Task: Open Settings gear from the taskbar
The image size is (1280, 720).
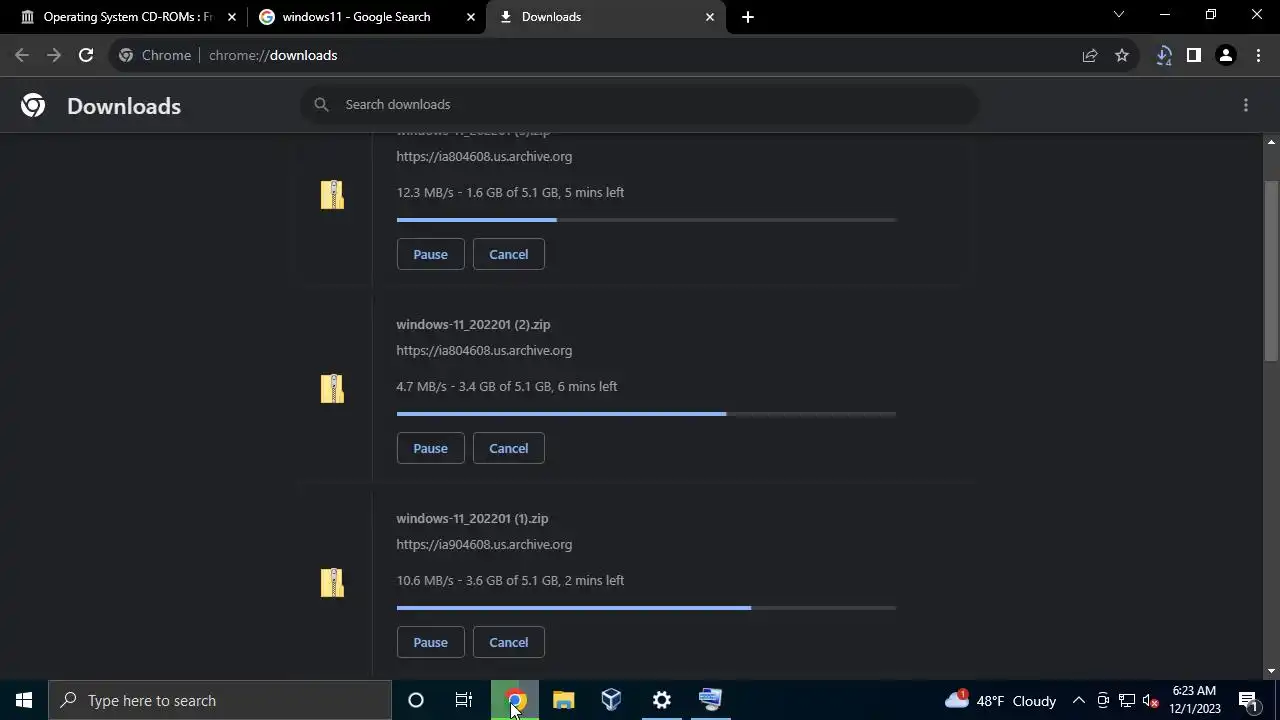Action: coord(661,700)
